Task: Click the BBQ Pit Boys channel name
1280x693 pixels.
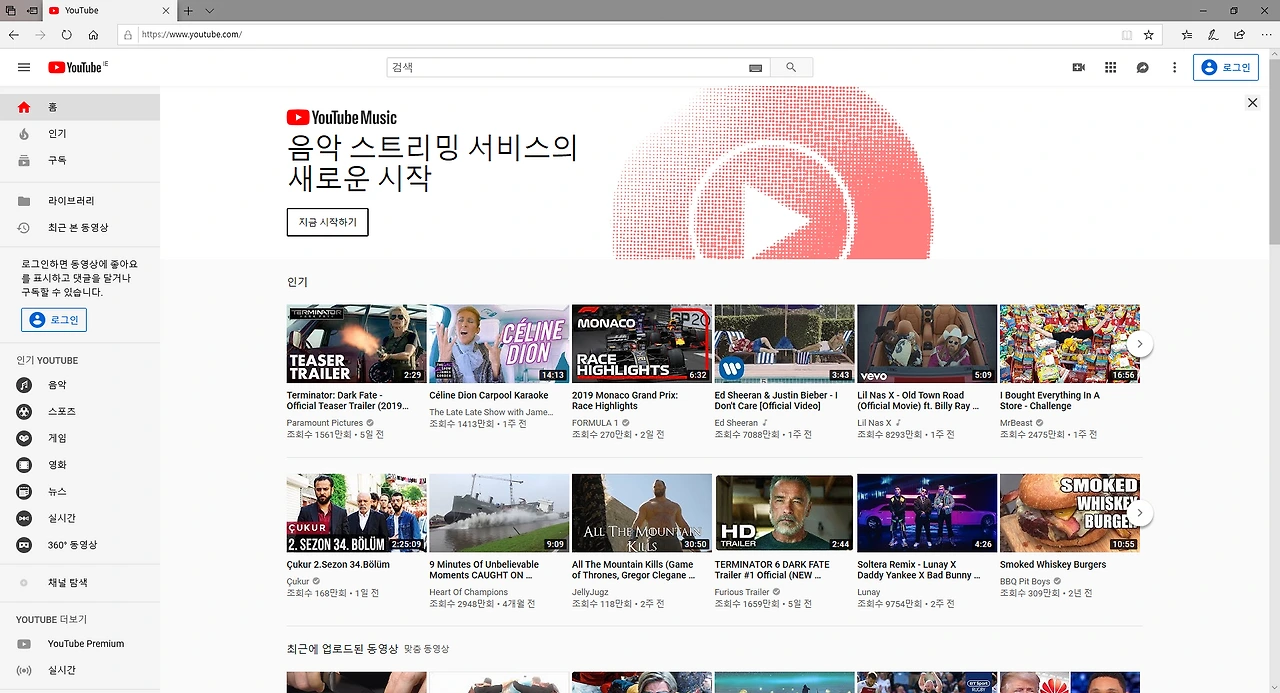Action: click(x=1023, y=580)
